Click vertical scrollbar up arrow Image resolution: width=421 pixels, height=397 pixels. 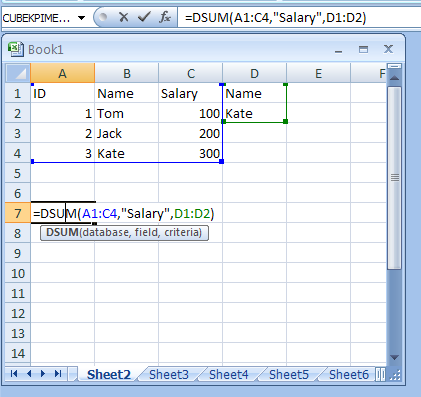pos(395,78)
